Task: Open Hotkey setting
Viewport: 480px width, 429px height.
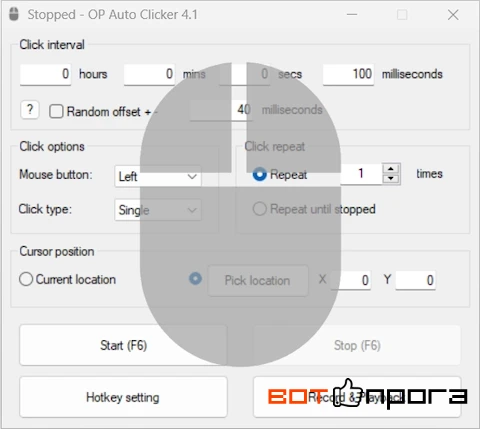Action: 123,397
